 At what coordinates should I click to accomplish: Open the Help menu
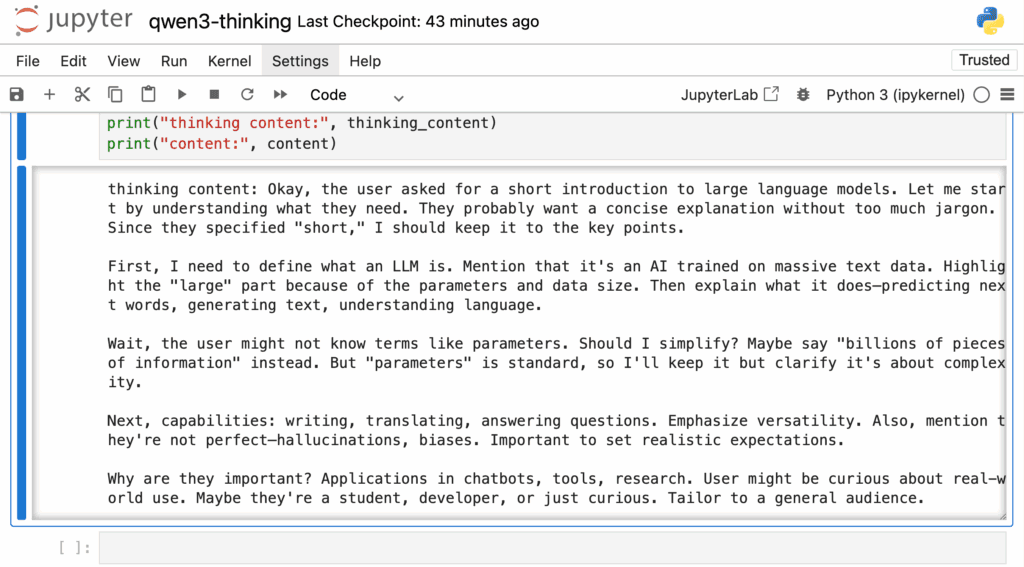pos(364,61)
